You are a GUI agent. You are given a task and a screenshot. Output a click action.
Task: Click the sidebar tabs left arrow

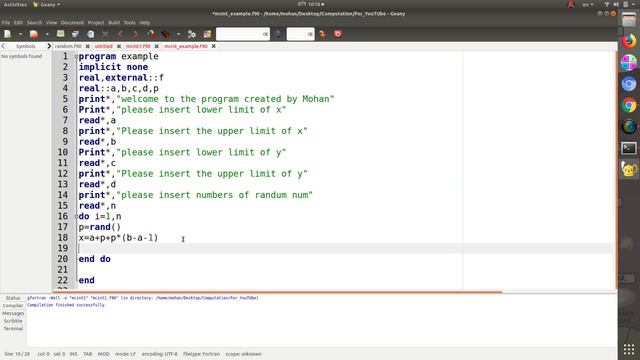(3, 47)
